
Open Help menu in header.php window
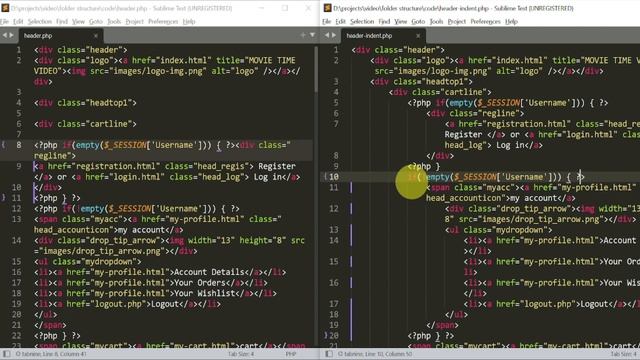pos(189,22)
